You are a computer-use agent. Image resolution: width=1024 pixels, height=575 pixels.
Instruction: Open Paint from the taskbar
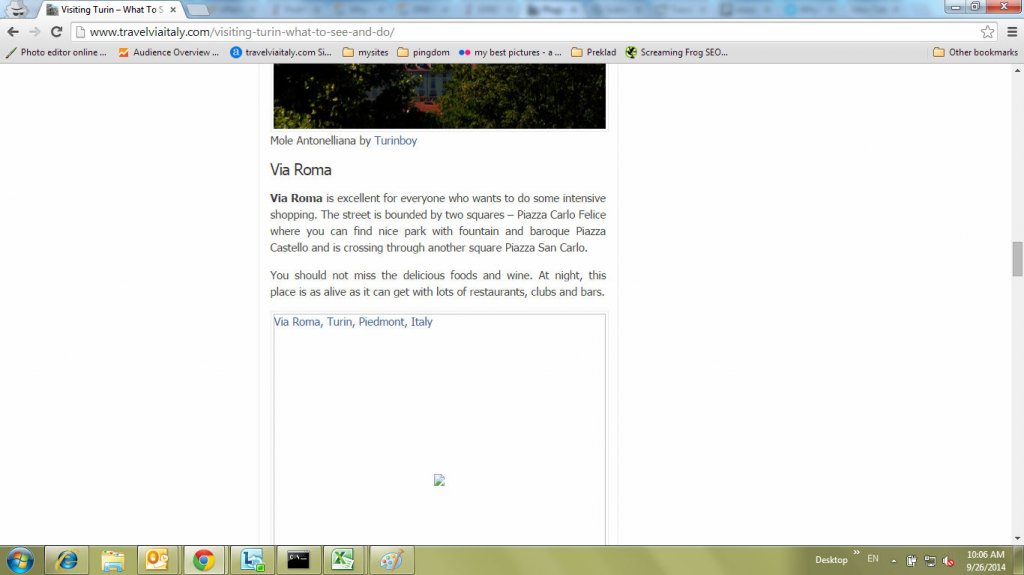pyautogui.click(x=391, y=561)
